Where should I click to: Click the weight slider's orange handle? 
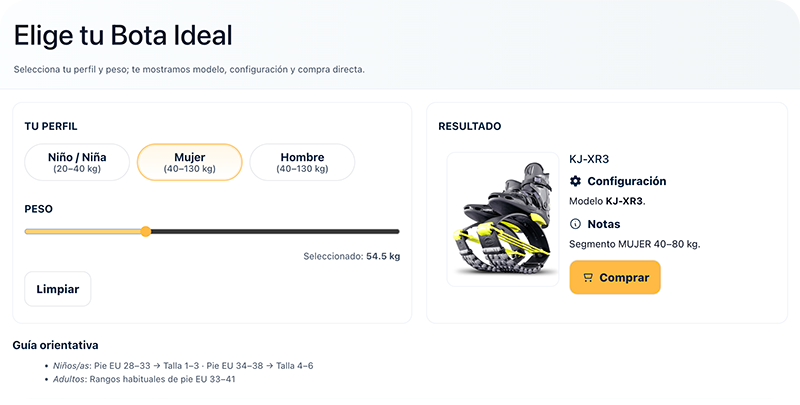tap(146, 231)
